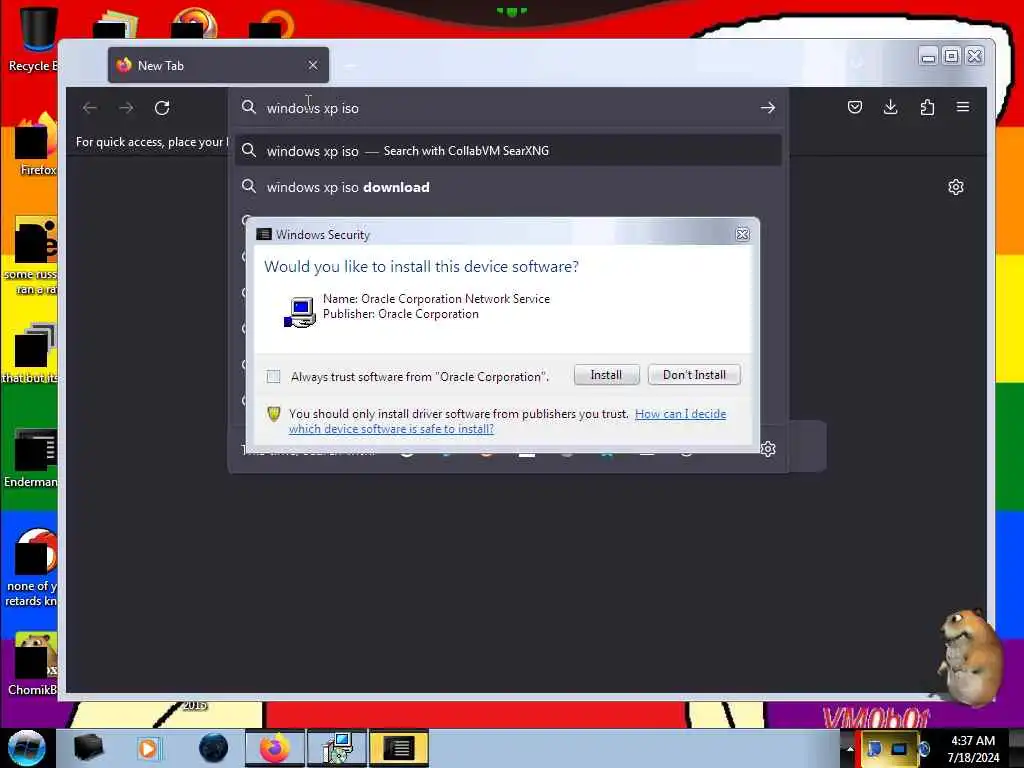The width and height of the screenshot is (1024, 768).
Task: Open the Firefox extensions puzzle icon
Action: (x=927, y=107)
